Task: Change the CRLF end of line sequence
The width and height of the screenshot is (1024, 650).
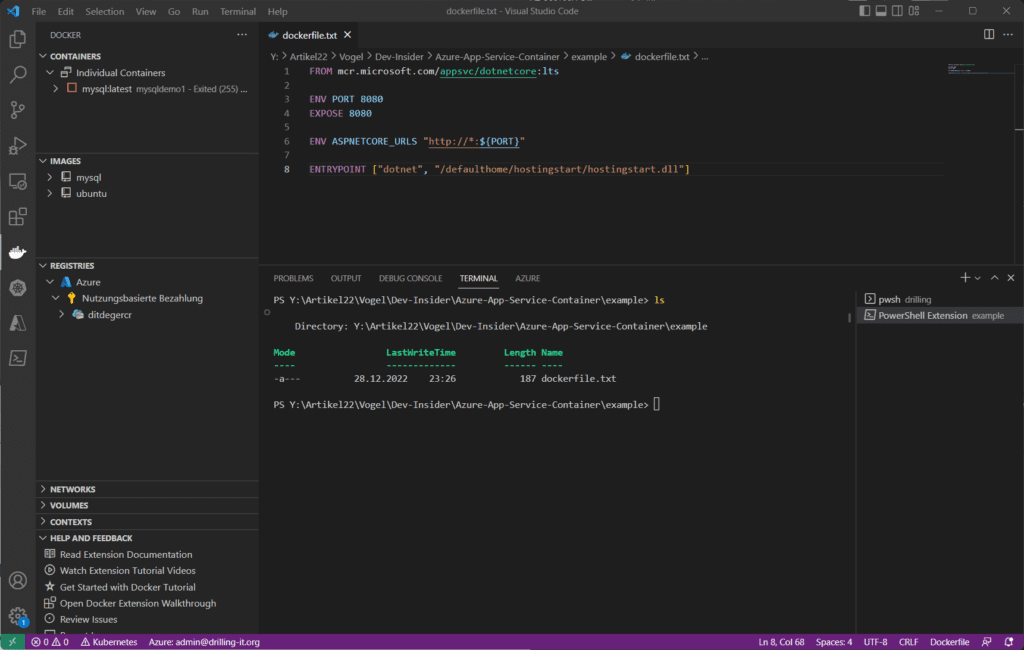Action: click(x=908, y=642)
